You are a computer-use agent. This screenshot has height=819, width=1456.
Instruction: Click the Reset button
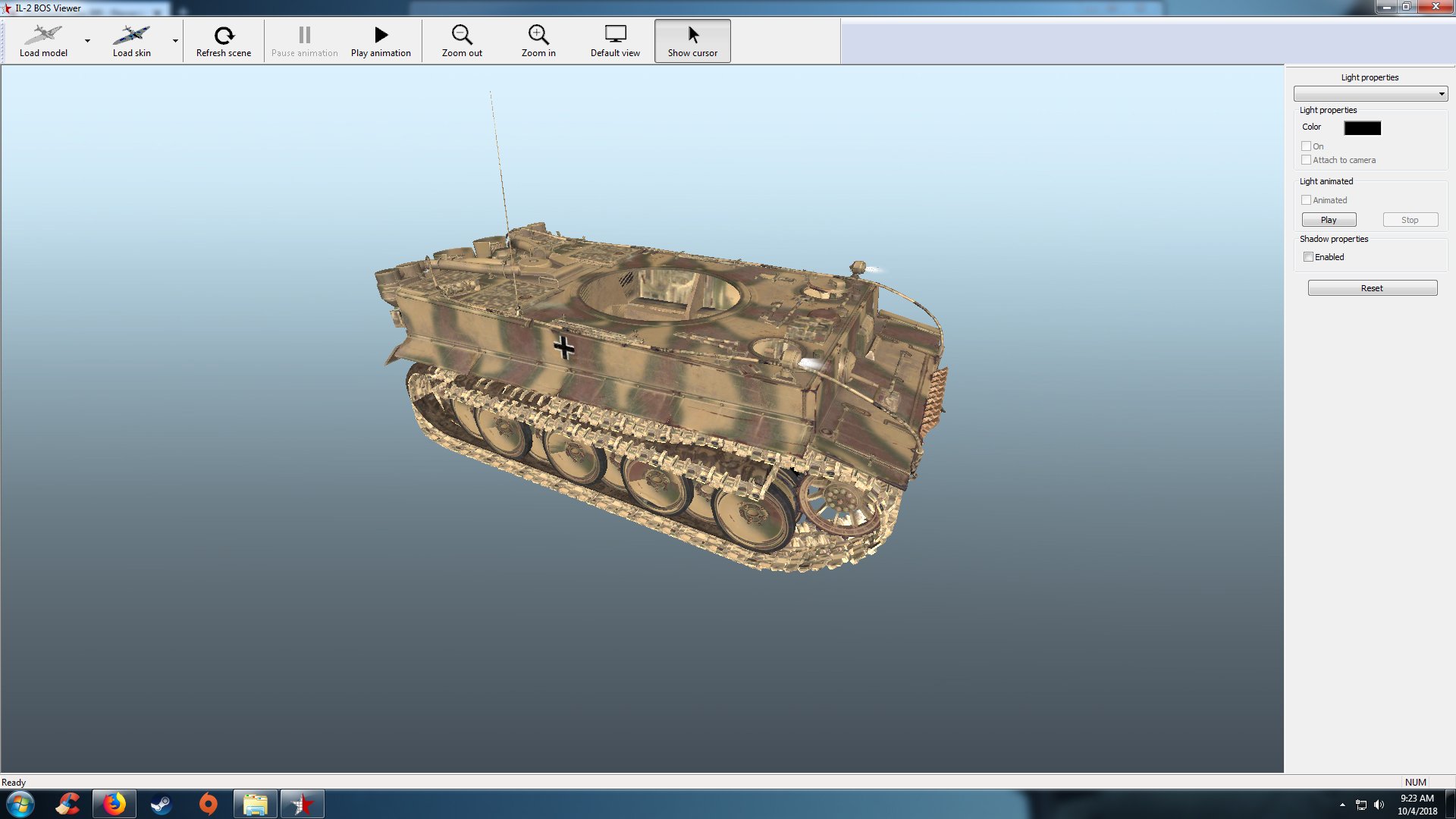(x=1372, y=288)
